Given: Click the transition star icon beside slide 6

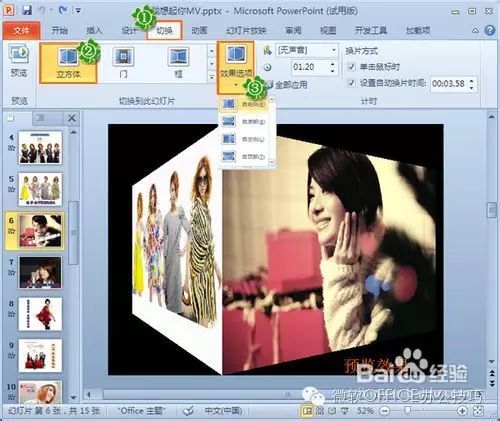Looking at the screenshot, I should (x=11, y=231).
